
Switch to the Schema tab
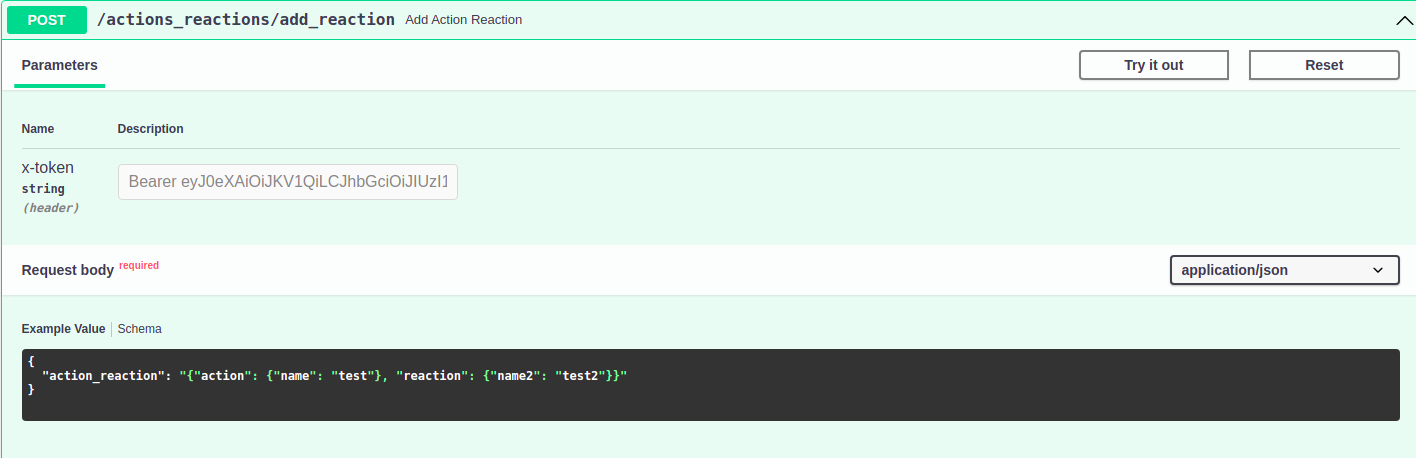140,329
